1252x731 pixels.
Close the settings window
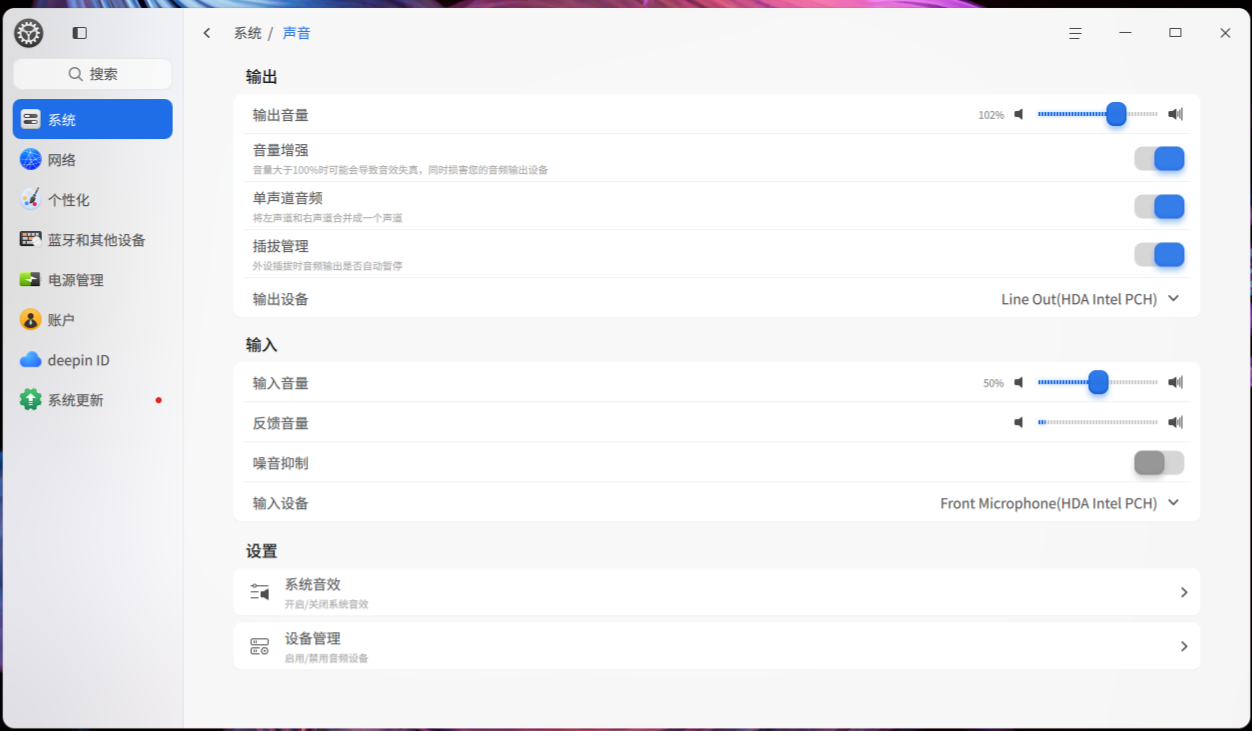click(x=1225, y=33)
